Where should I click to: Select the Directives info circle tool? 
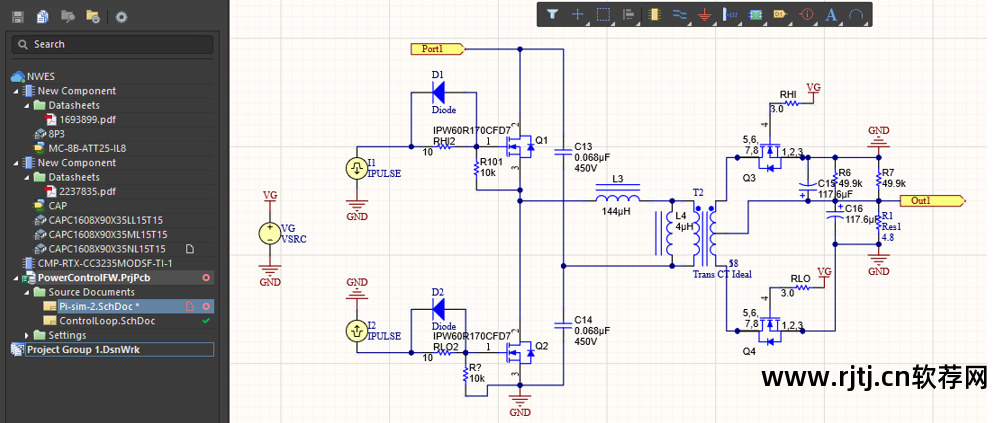(x=806, y=14)
